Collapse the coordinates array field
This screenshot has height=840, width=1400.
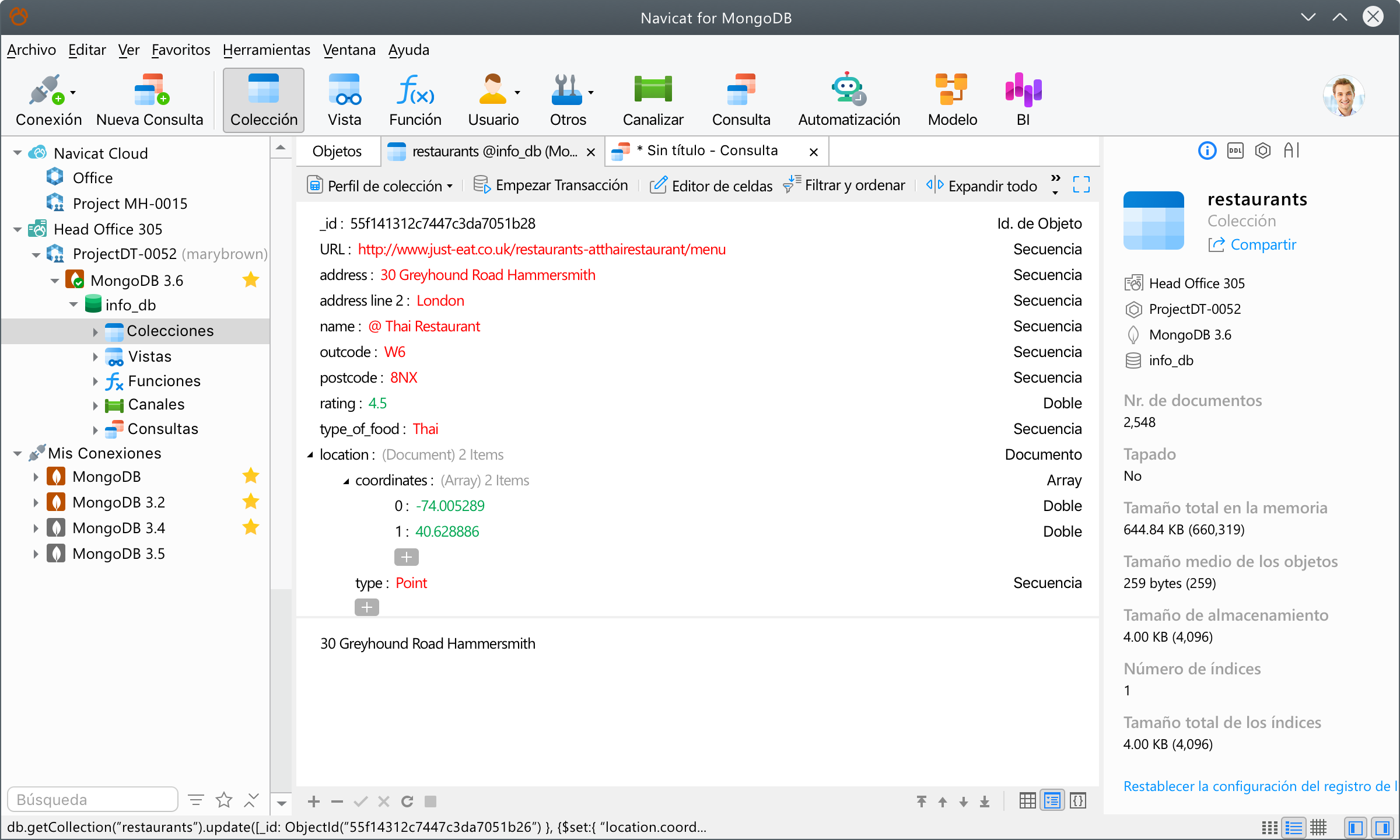pyautogui.click(x=346, y=481)
